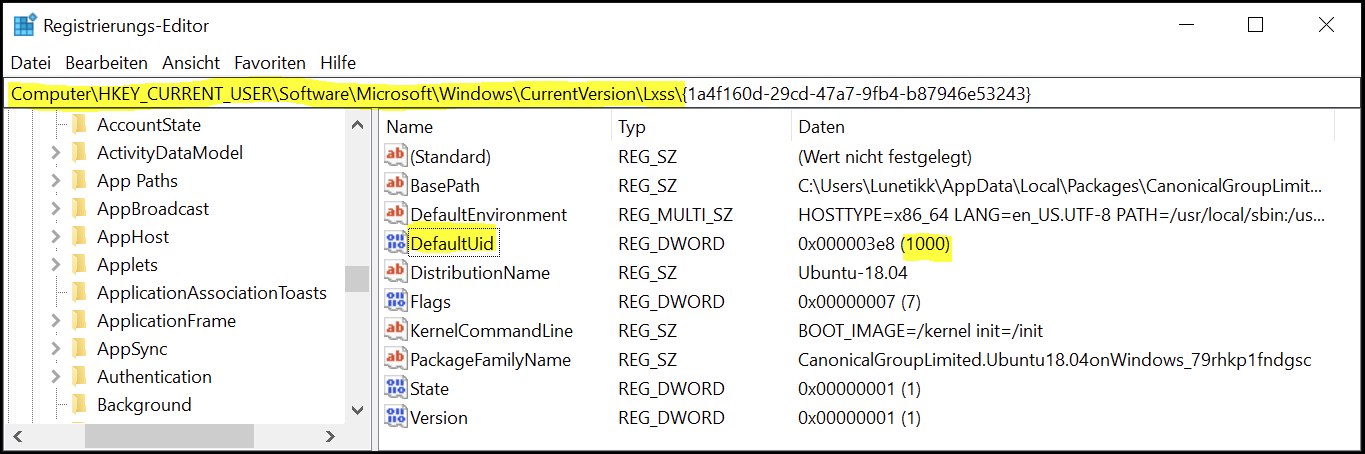Click the DefaultUid DWORD value icon

tap(396, 243)
